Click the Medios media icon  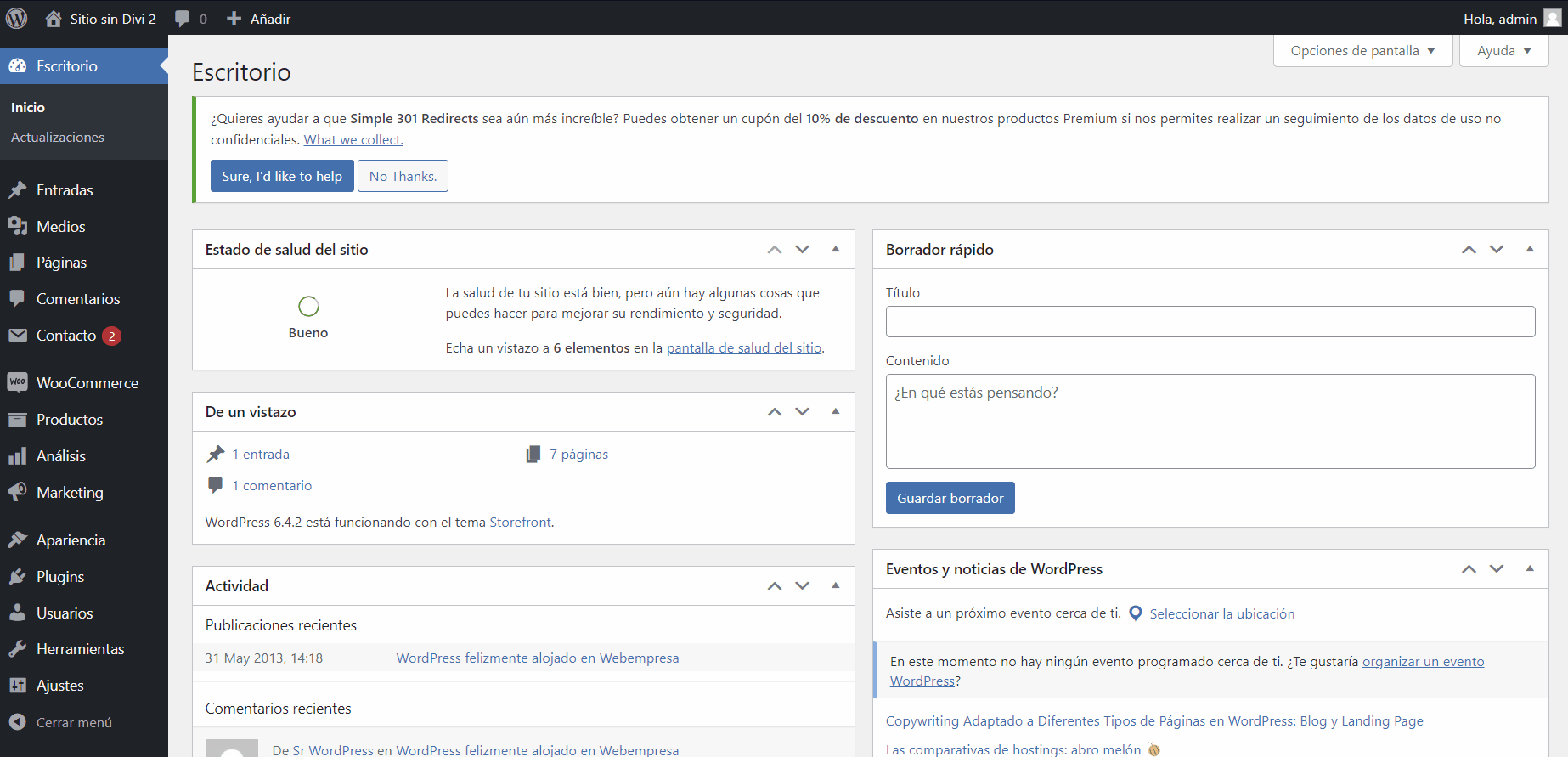[x=18, y=226]
